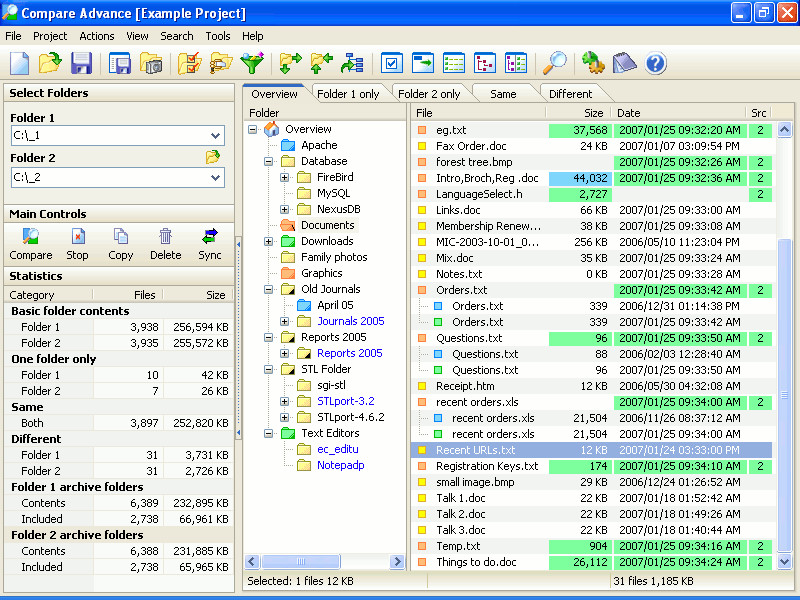Click browse folder icon beside Folder 2 label
800x600 pixels.
pos(212,157)
